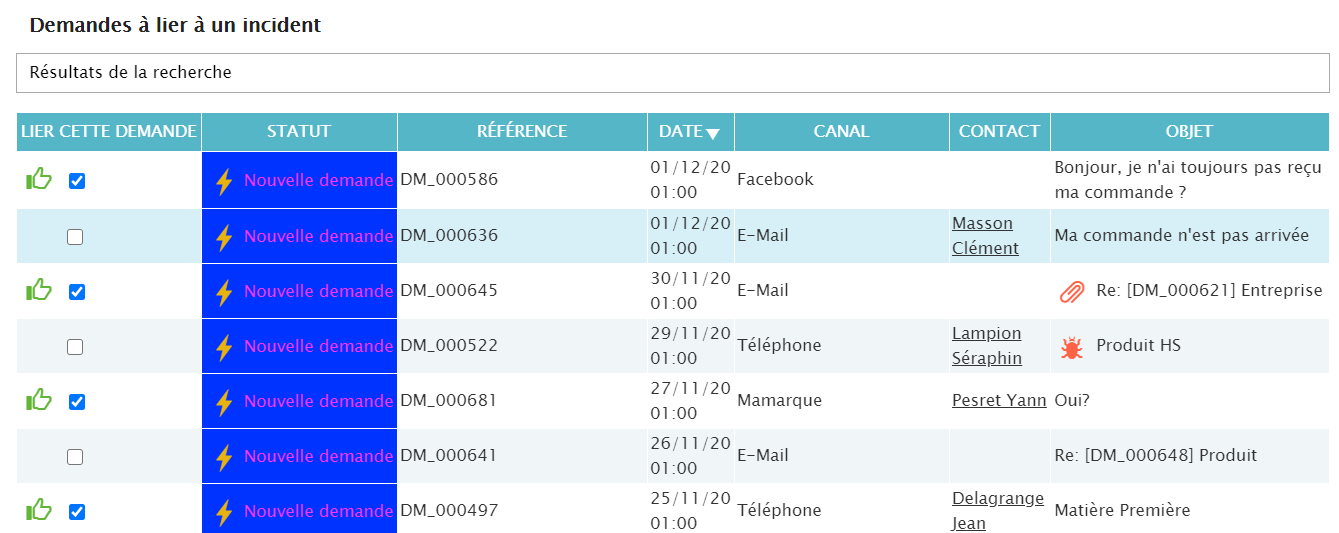Tick the checkbox for request DM_000522
The image size is (1339, 533).
click(75, 347)
